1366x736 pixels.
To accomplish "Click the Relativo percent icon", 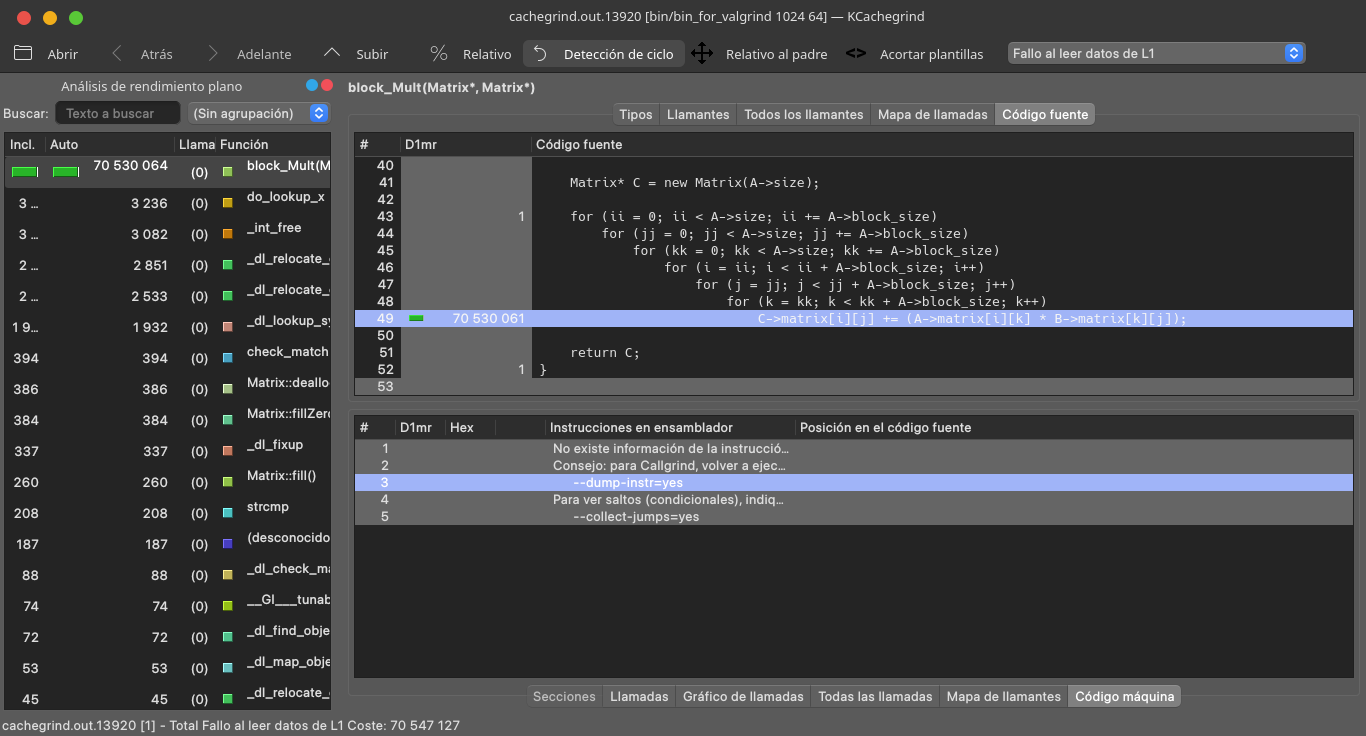I will pos(439,54).
